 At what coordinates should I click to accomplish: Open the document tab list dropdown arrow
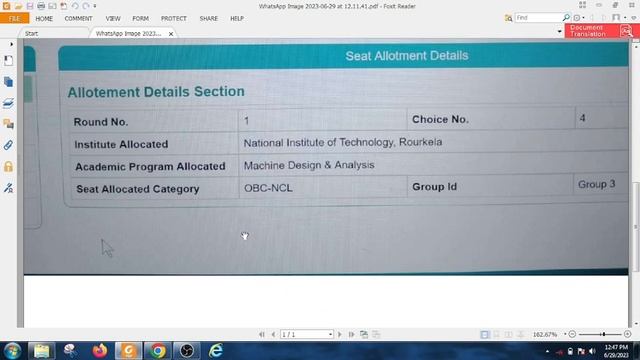[x=560, y=31]
